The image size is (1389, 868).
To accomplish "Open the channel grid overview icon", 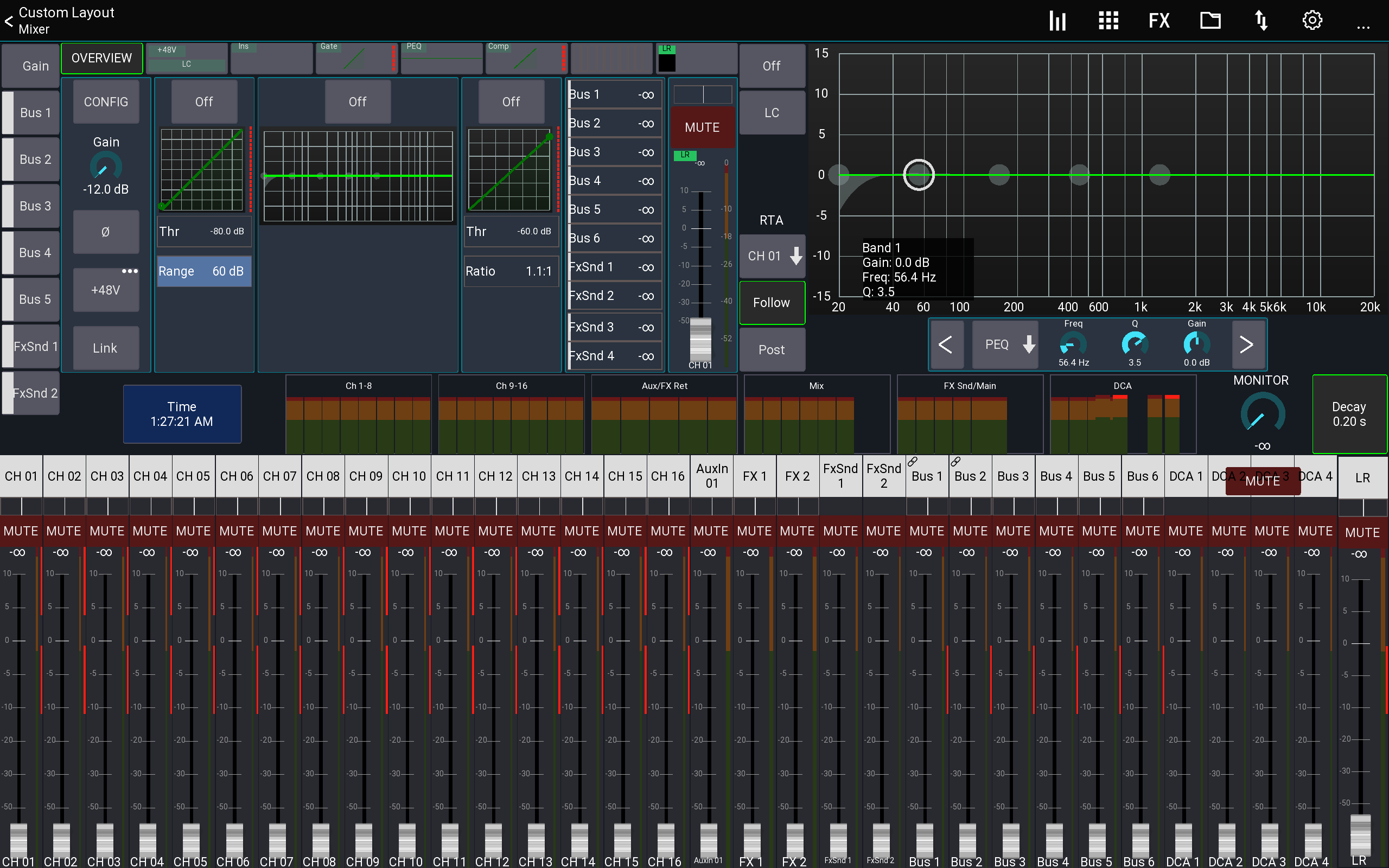I will click(x=1108, y=20).
